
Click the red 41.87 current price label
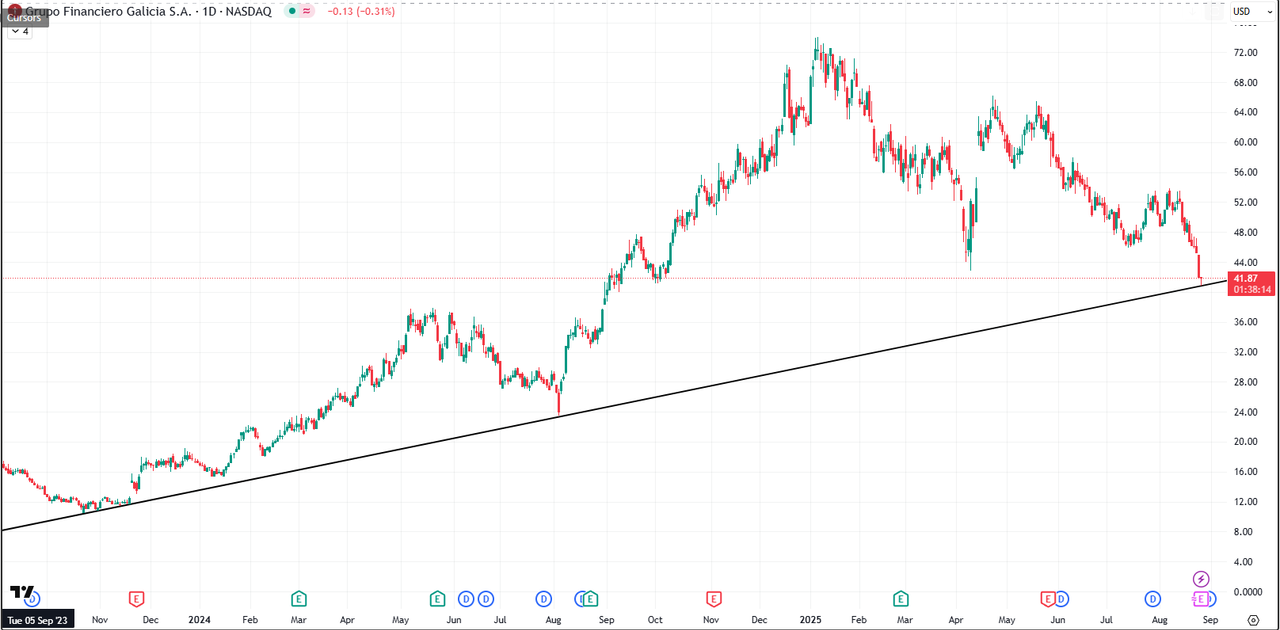tap(1244, 278)
